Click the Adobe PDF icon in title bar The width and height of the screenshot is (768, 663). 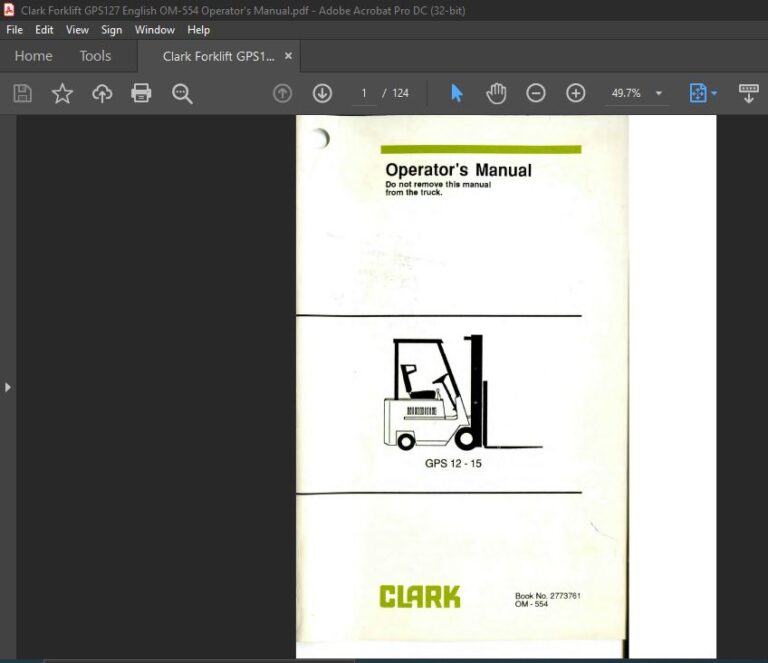click(x=8, y=10)
